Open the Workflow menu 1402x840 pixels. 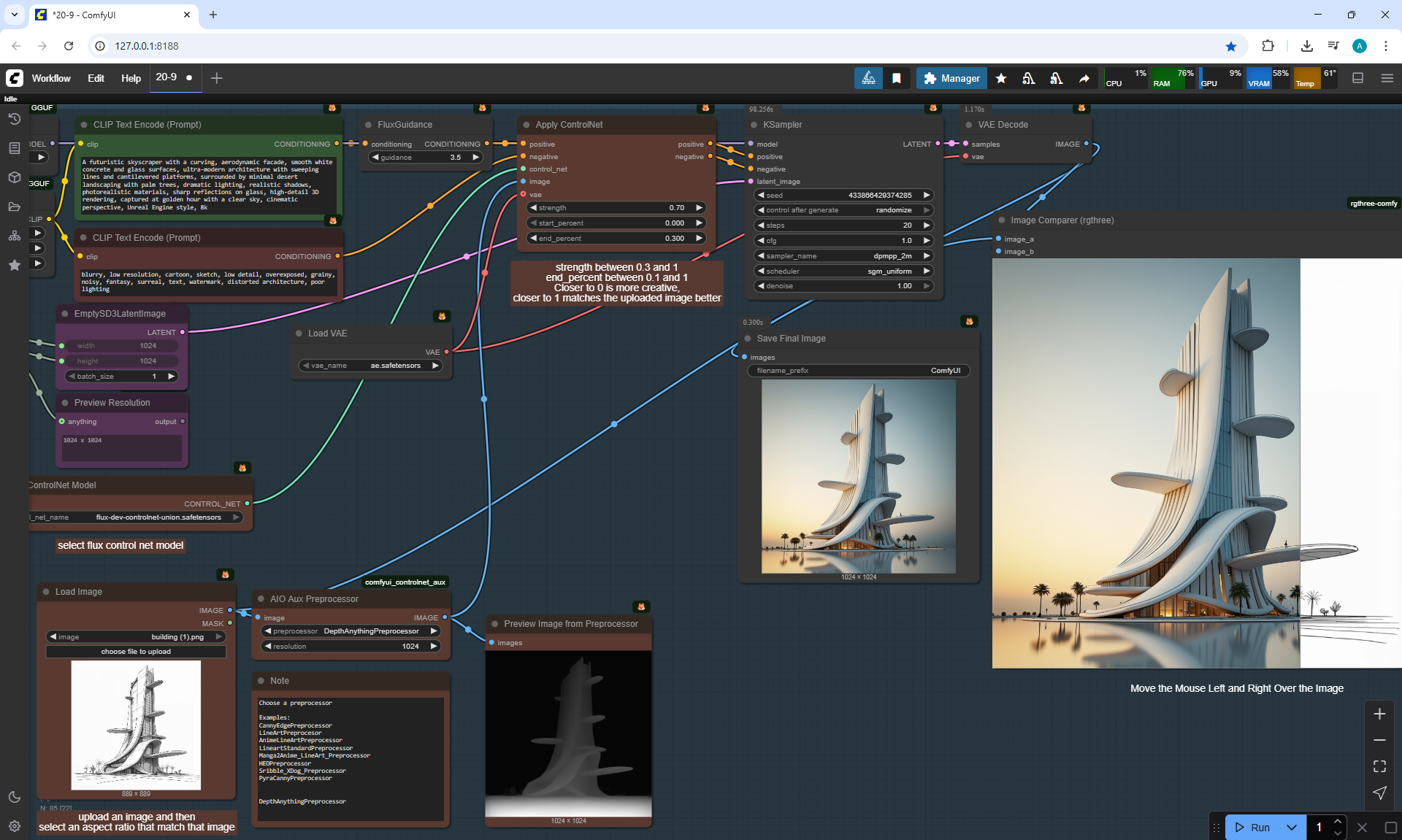pyautogui.click(x=51, y=78)
